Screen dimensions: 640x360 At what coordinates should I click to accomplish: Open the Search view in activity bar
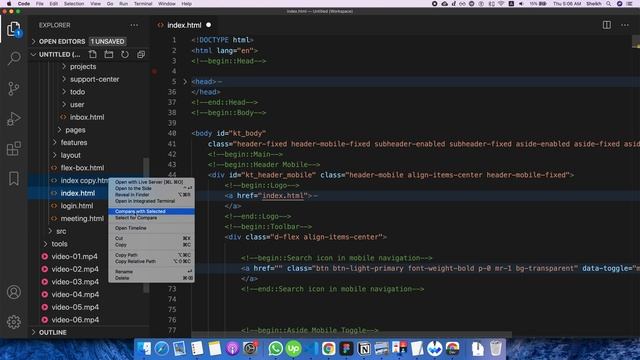tap(14, 58)
